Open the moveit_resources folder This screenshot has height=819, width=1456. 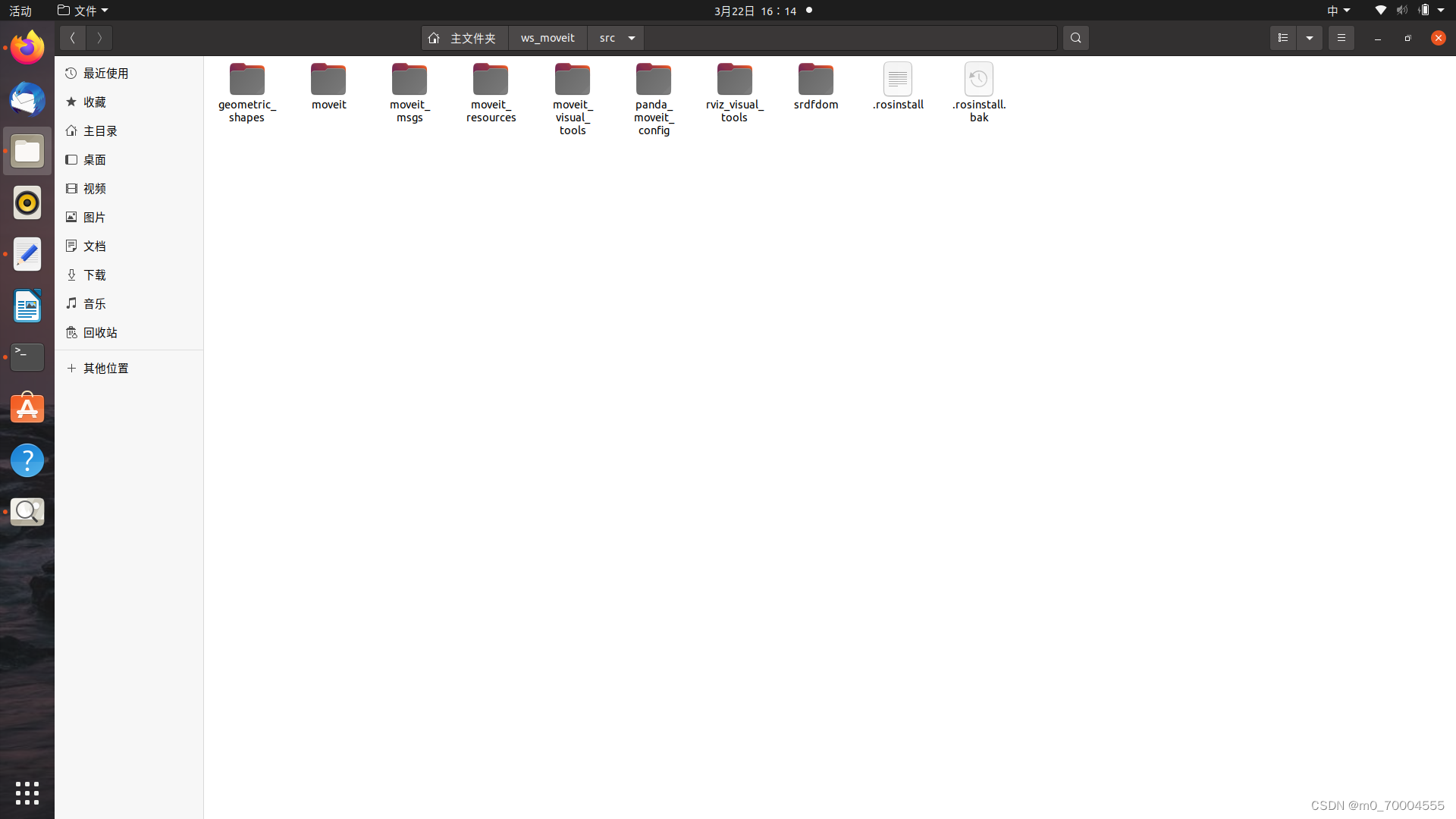pyautogui.click(x=491, y=80)
